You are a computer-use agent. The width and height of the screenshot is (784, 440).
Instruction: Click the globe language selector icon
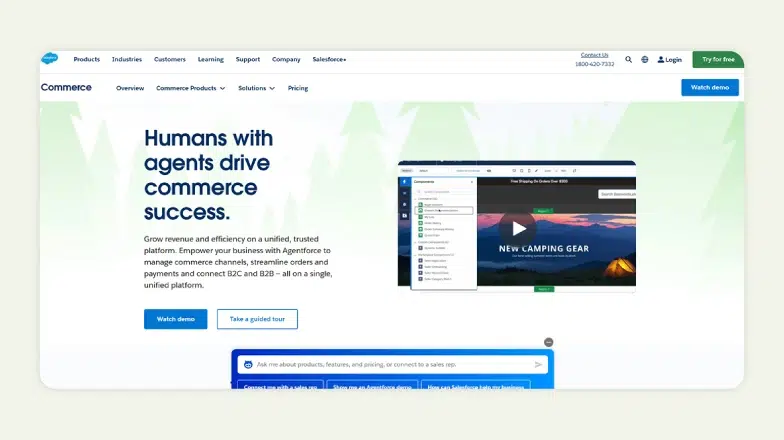point(645,59)
